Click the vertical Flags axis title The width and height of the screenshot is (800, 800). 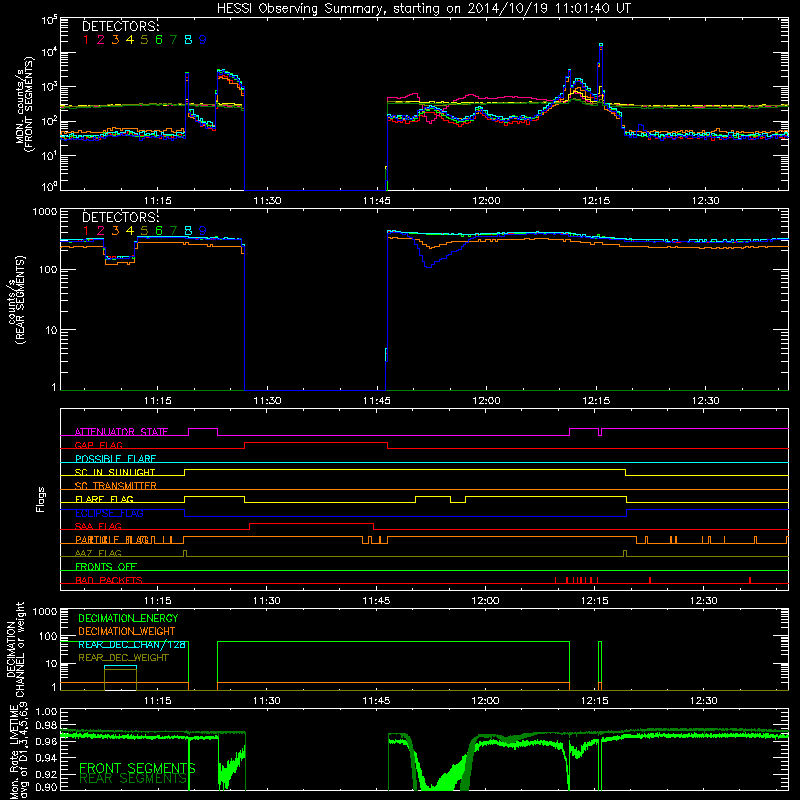41,499
